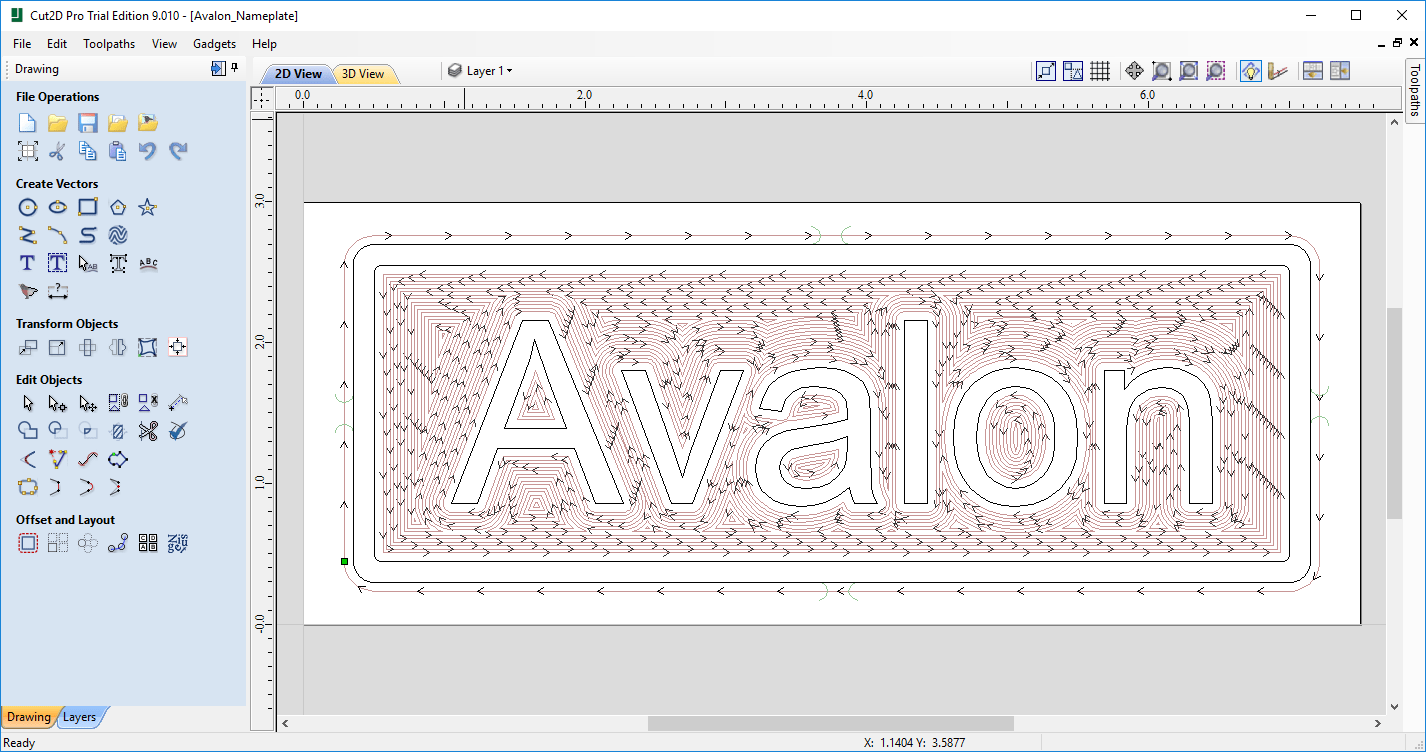Open the Align Objects tool

point(177,347)
